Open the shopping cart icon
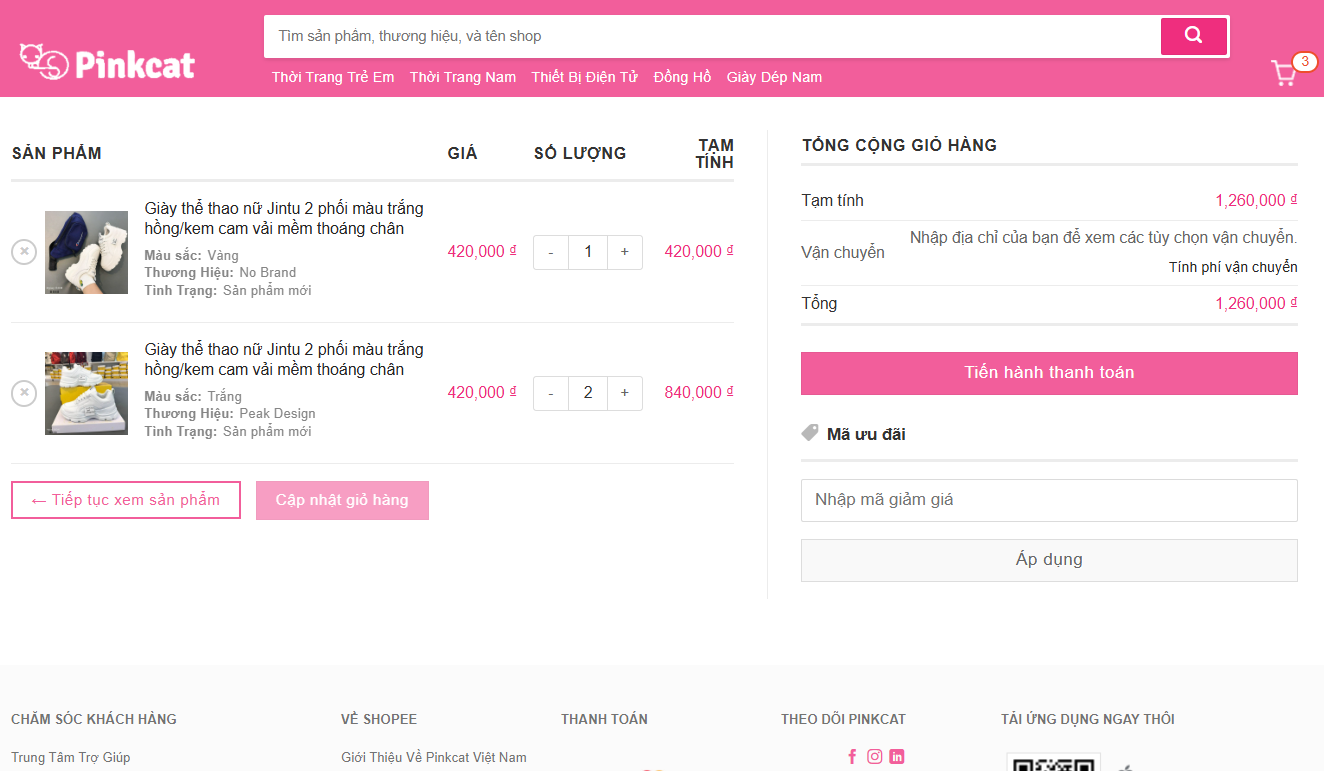 coord(1283,73)
